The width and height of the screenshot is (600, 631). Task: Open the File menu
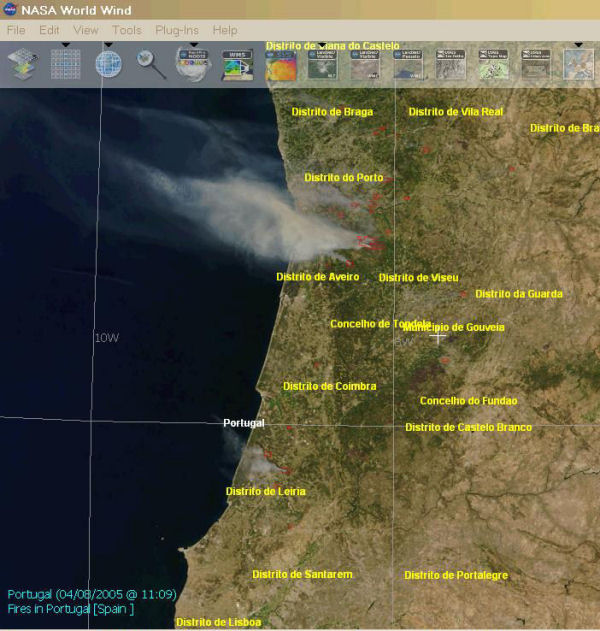(16, 31)
